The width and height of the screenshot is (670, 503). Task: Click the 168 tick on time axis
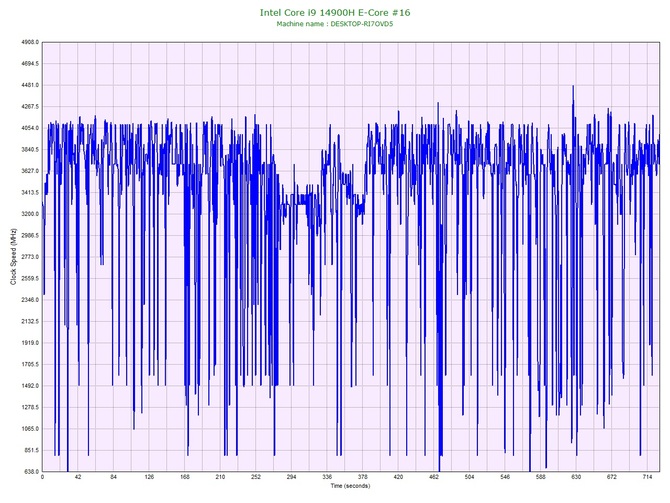tap(185, 477)
